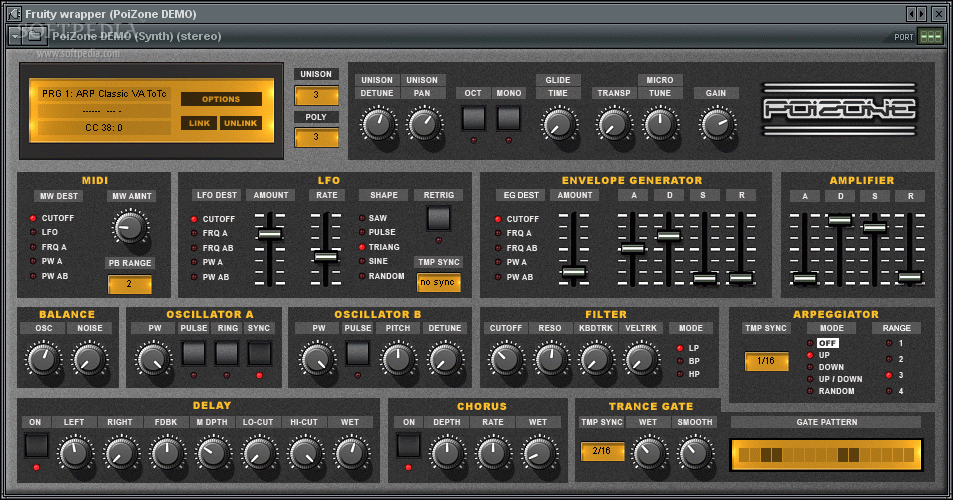This screenshot has height=500, width=953.
Task: Click the Delay Hi-Cut knob
Action: [304, 453]
